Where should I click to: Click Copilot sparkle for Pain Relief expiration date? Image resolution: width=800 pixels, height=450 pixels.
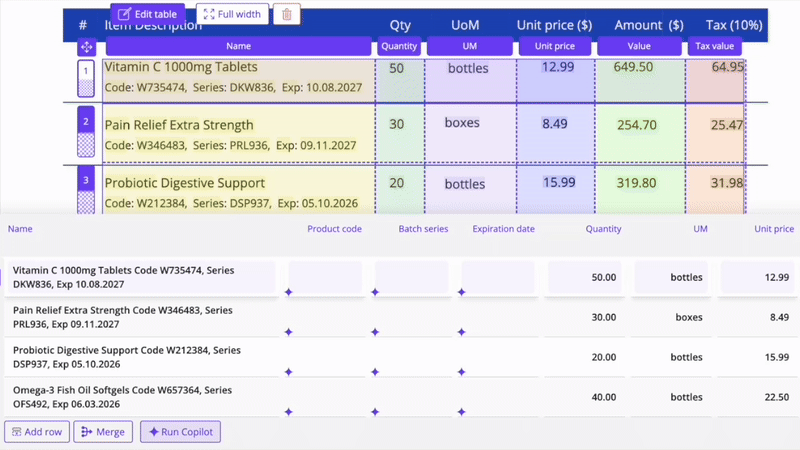(x=462, y=332)
